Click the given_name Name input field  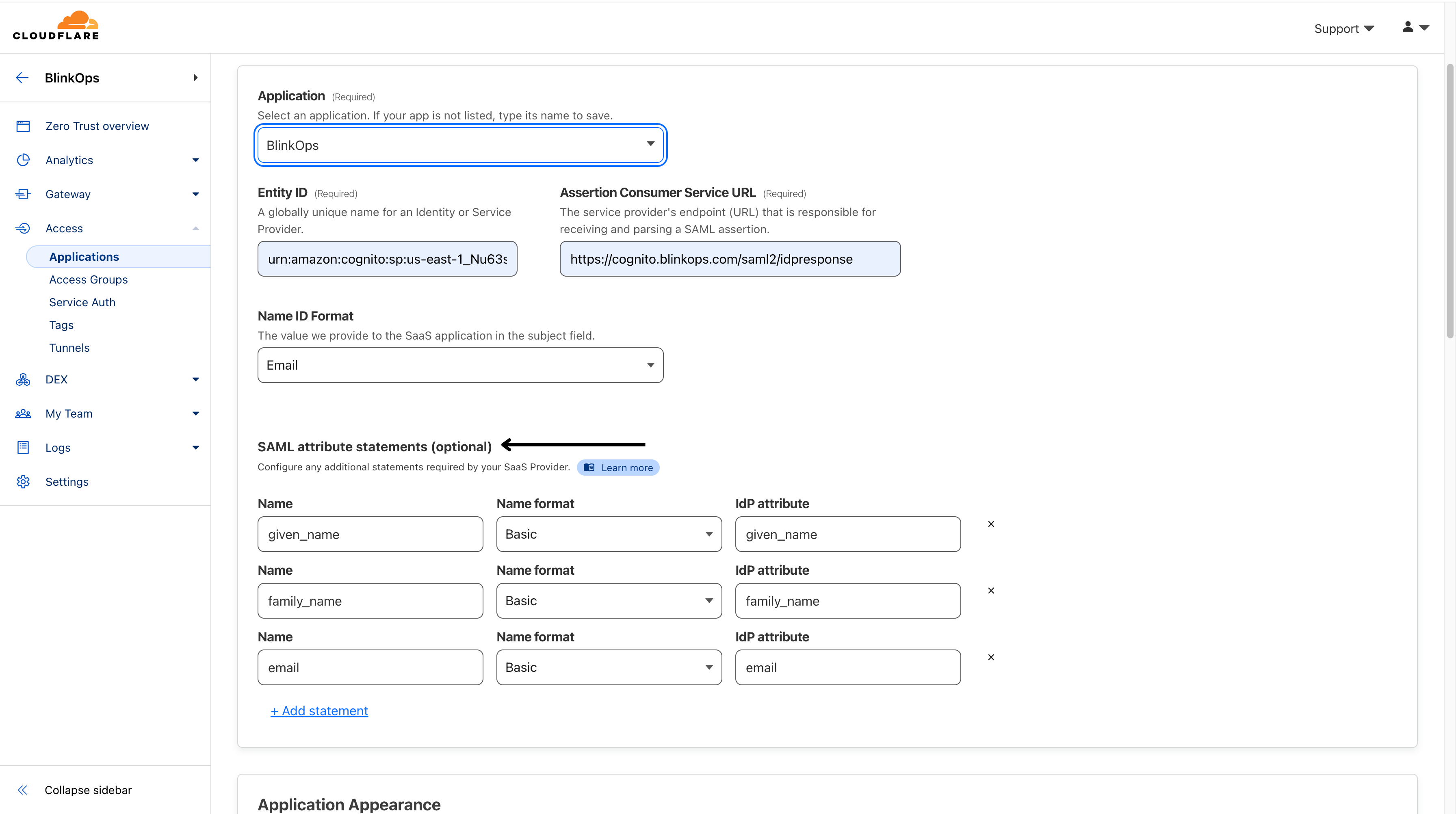370,534
